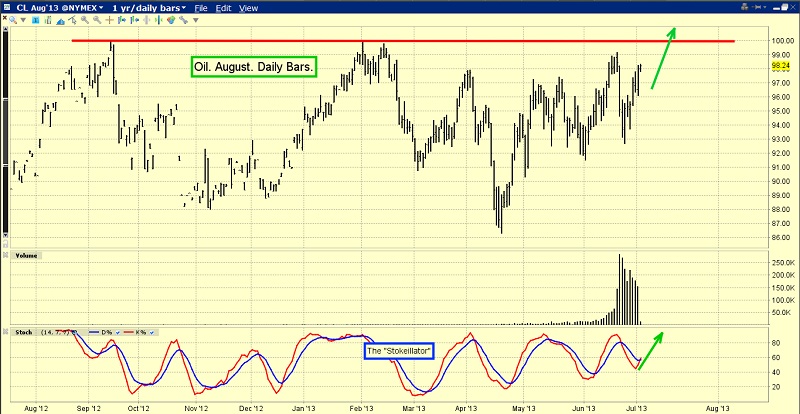Click the red K% line color swatch

coord(129,332)
